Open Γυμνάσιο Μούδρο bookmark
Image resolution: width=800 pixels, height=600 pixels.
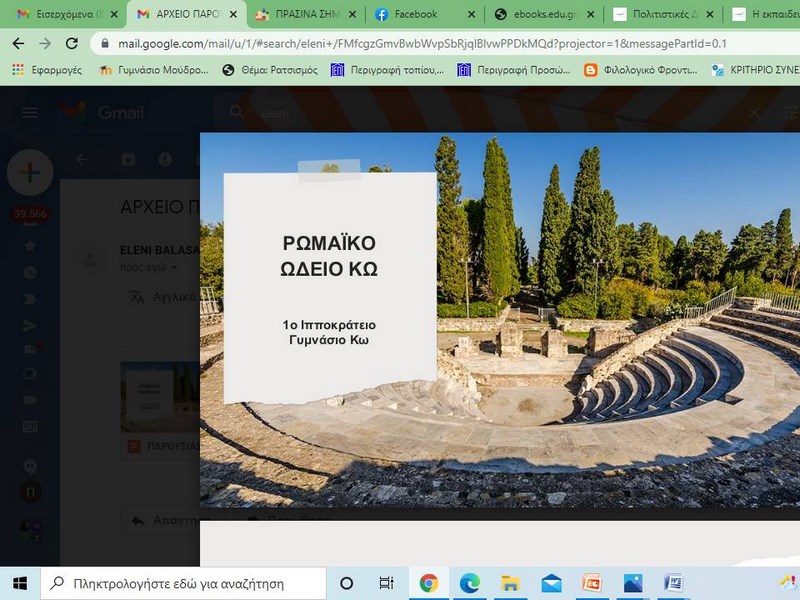pyautogui.click(x=154, y=70)
